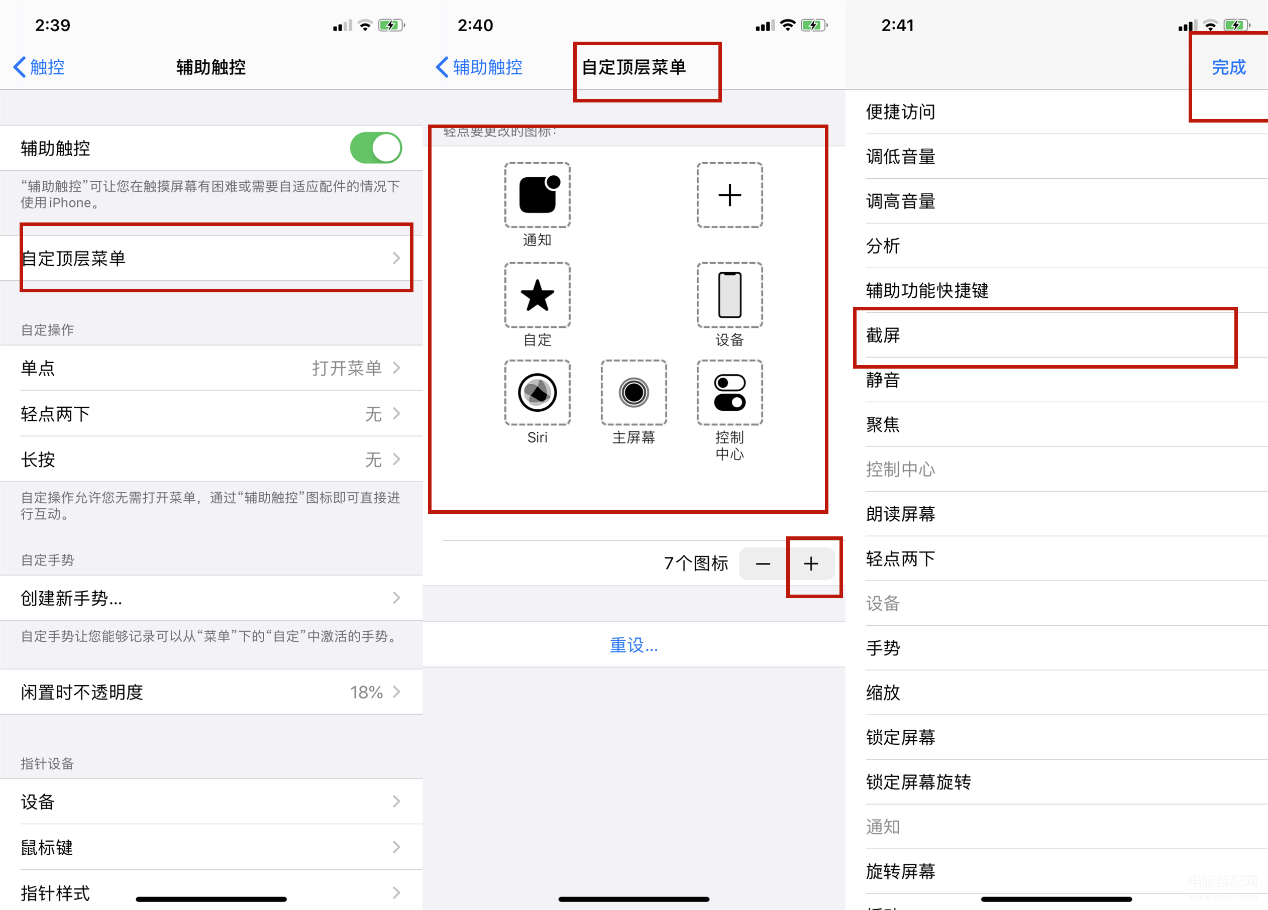1268x910 pixels.
Task: Tap the Siri icon slot
Action: point(537,393)
